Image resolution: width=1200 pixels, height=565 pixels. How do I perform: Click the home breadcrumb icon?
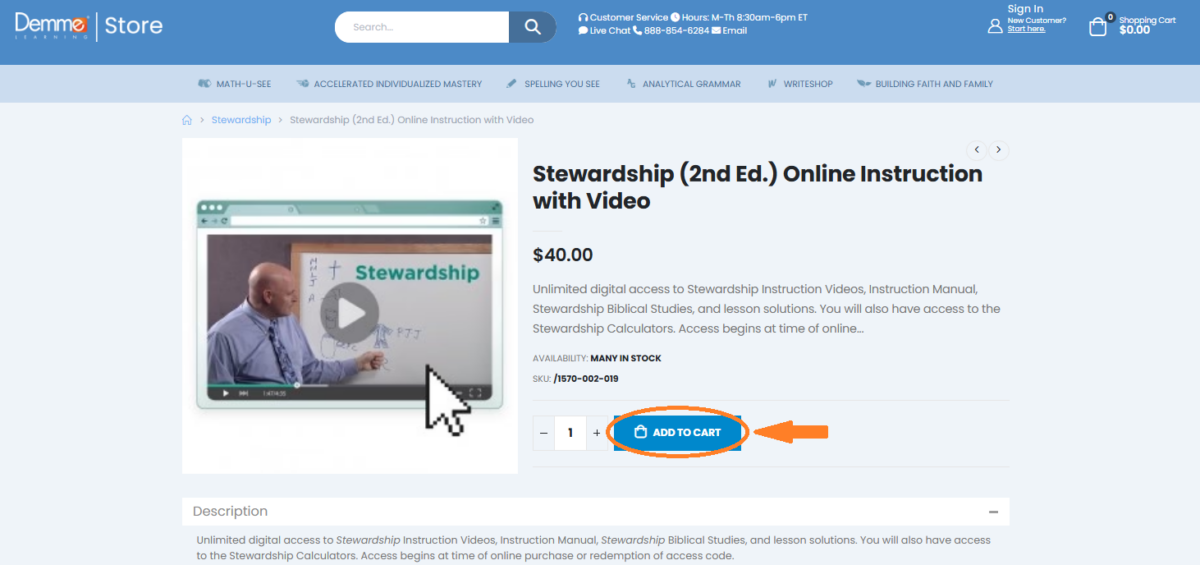pyautogui.click(x=187, y=120)
